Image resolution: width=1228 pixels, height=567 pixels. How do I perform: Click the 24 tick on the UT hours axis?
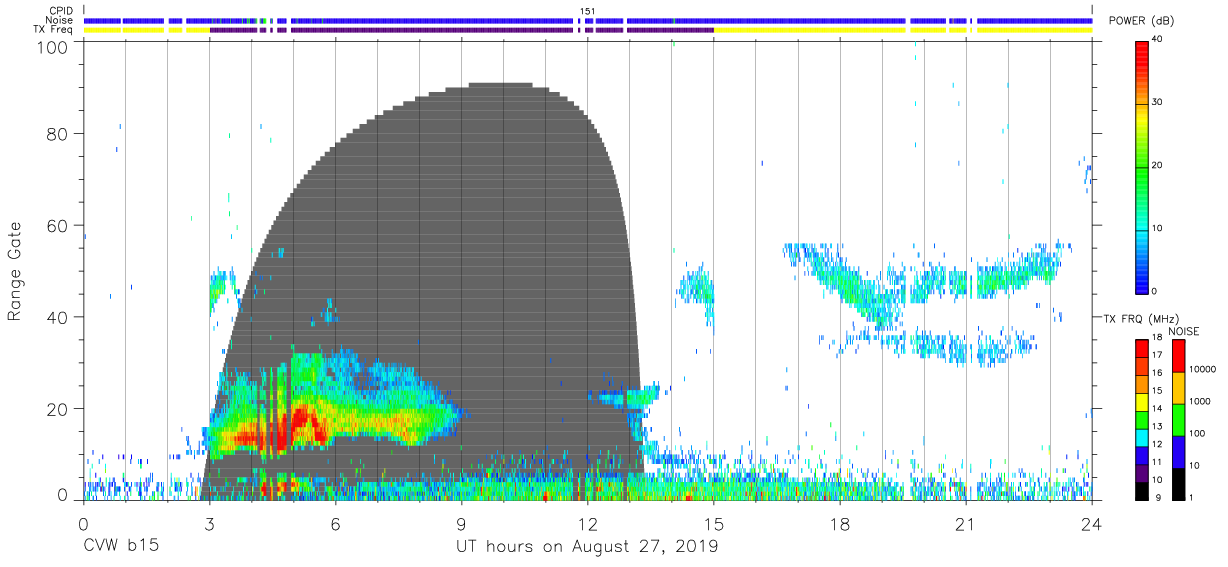click(1092, 523)
